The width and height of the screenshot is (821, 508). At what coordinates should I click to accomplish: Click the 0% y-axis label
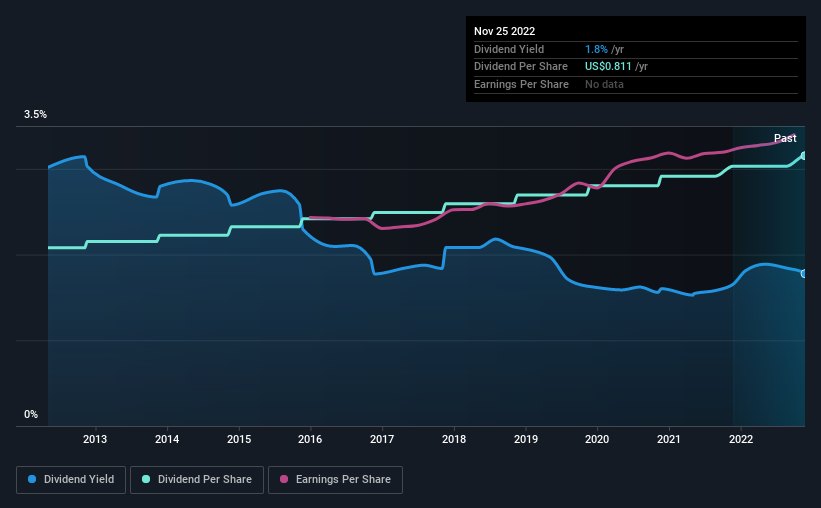31,414
